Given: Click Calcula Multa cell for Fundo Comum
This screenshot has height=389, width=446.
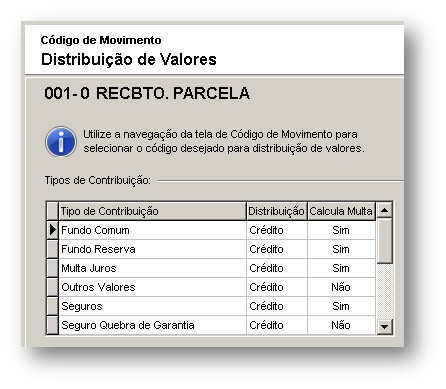Looking at the screenshot, I should [341, 230].
